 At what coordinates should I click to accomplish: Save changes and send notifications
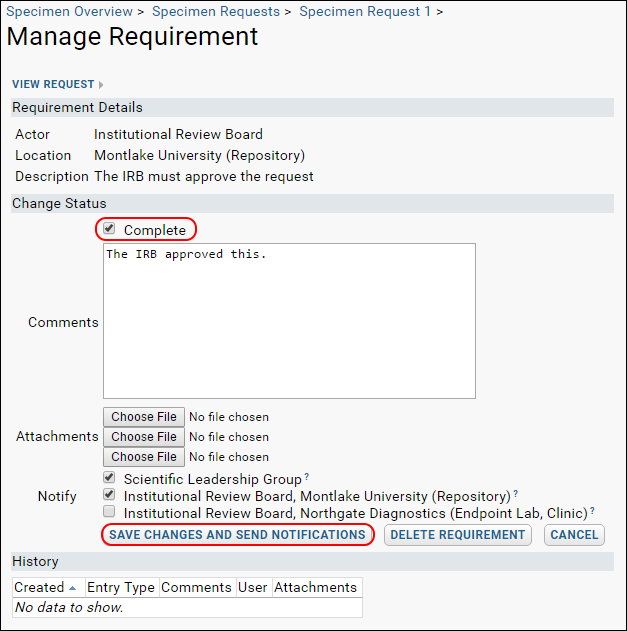pos(237,535)
